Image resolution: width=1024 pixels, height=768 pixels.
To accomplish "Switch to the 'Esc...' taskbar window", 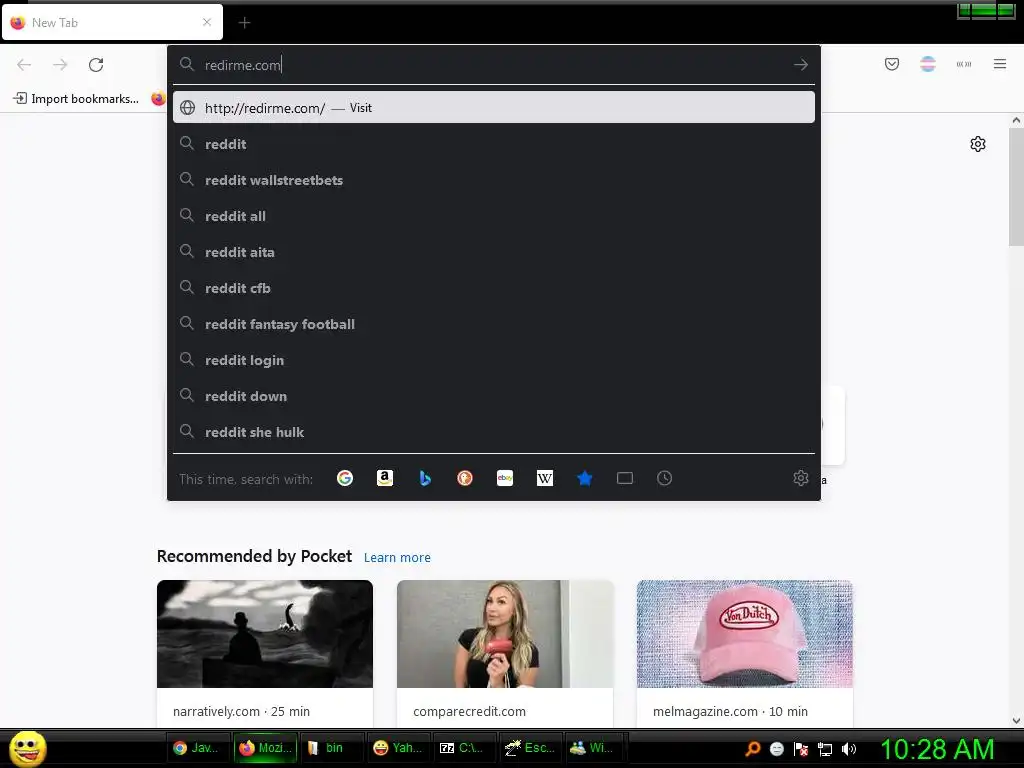I will point(530,748).
